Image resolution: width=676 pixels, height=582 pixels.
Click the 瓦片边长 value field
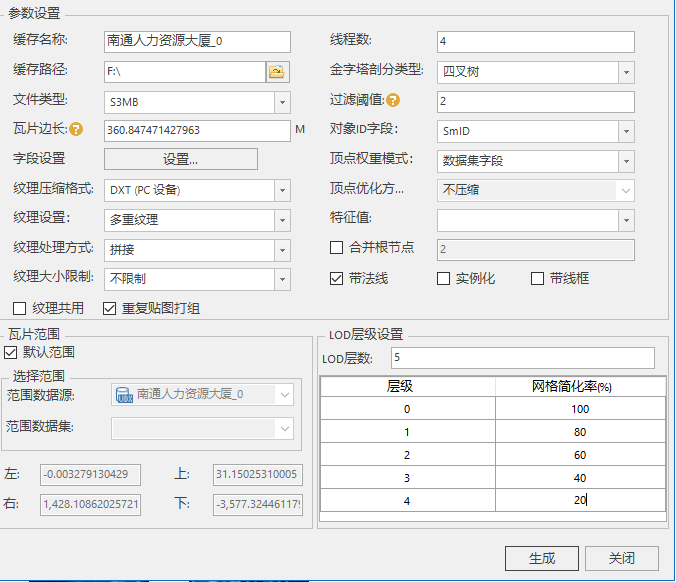pos(197,131)
